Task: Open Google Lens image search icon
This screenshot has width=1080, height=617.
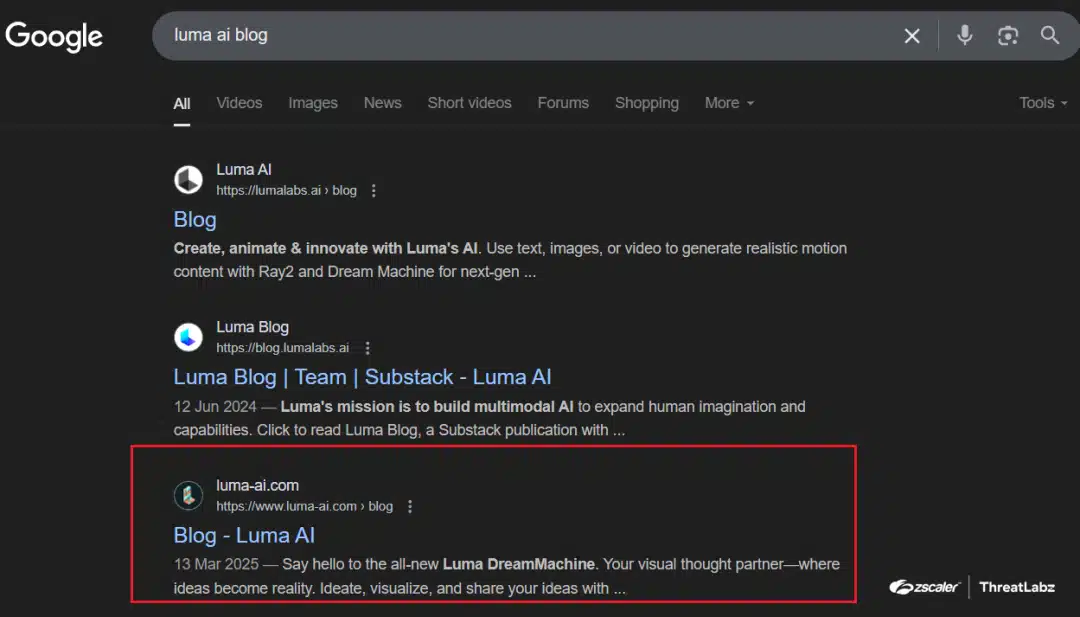Action: coord(1007,35)
